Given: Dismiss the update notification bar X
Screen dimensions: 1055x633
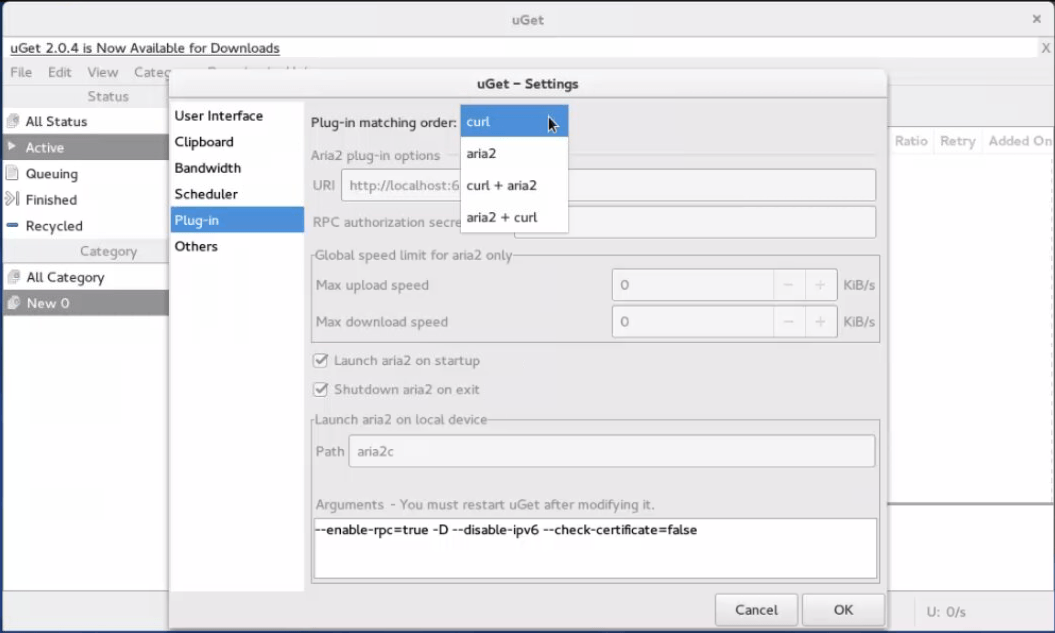Looking at the screenshot, I should [x=1046, y=48].
